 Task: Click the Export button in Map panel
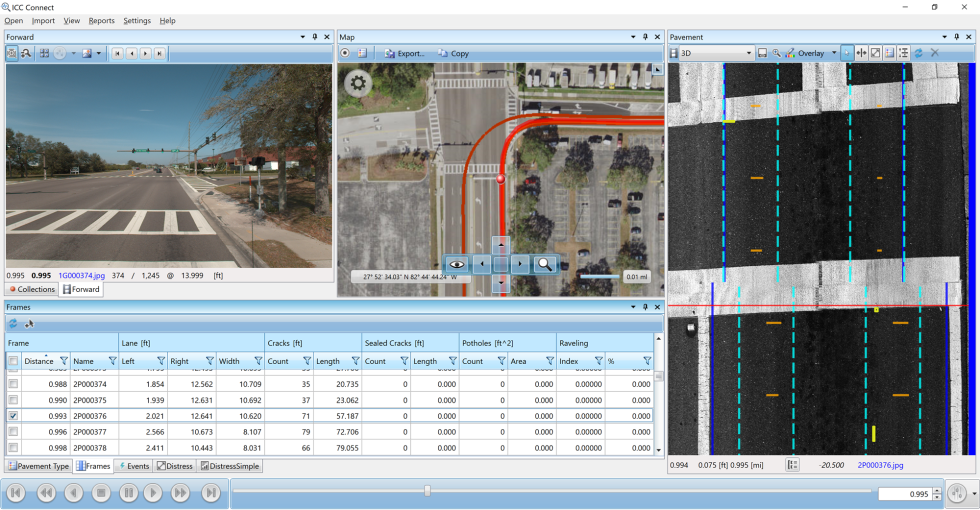pyautogui.click(x=405, y=53)
